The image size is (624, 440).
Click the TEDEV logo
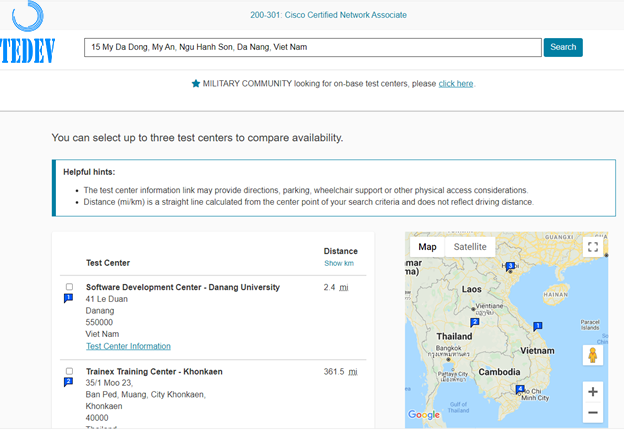[x=28, y=38]
